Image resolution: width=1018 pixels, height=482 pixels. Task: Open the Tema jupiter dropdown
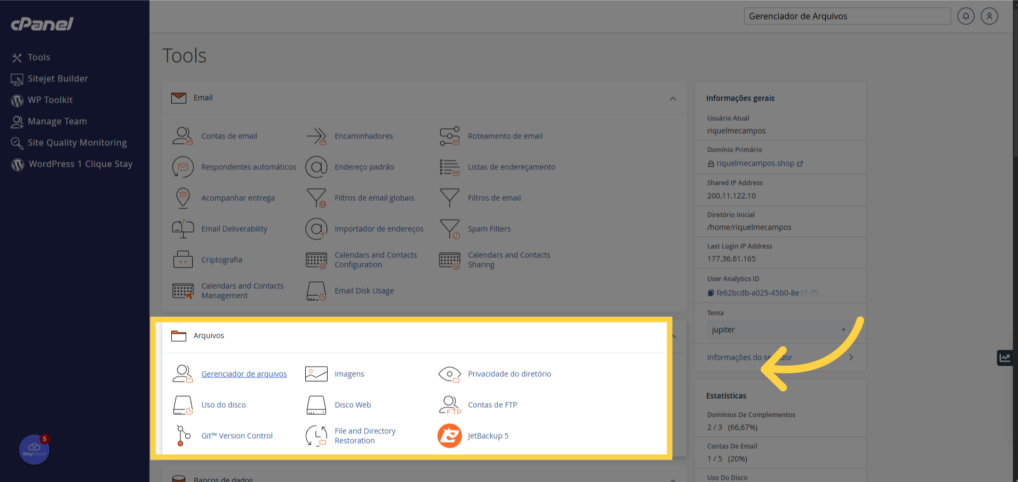[779, 329]
